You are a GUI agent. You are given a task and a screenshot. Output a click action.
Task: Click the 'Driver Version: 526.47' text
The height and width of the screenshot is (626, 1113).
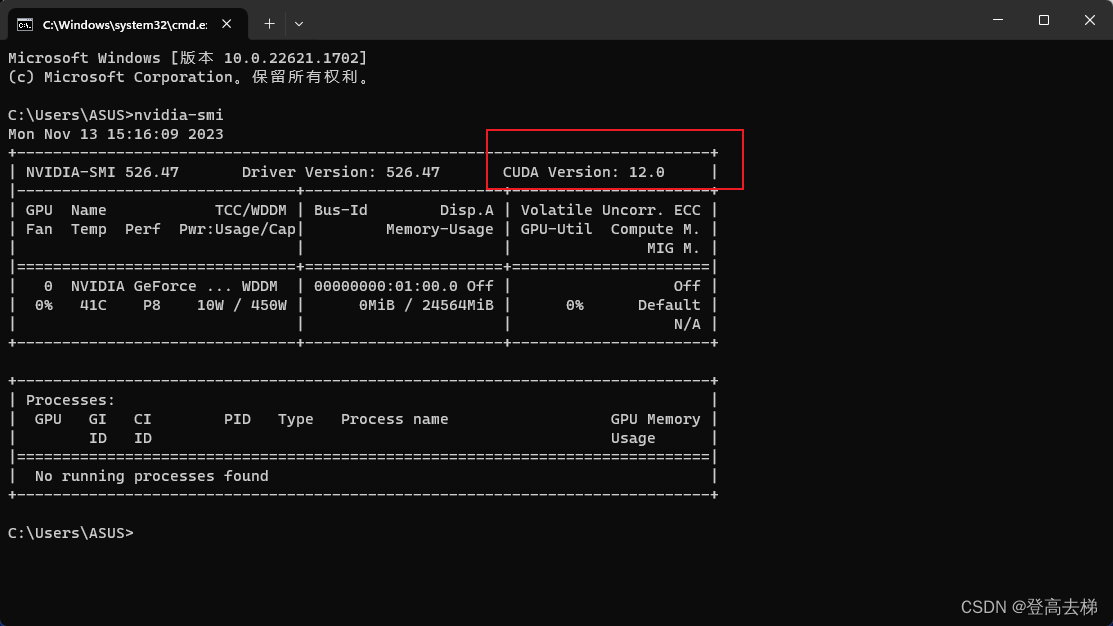pos(341,172)
